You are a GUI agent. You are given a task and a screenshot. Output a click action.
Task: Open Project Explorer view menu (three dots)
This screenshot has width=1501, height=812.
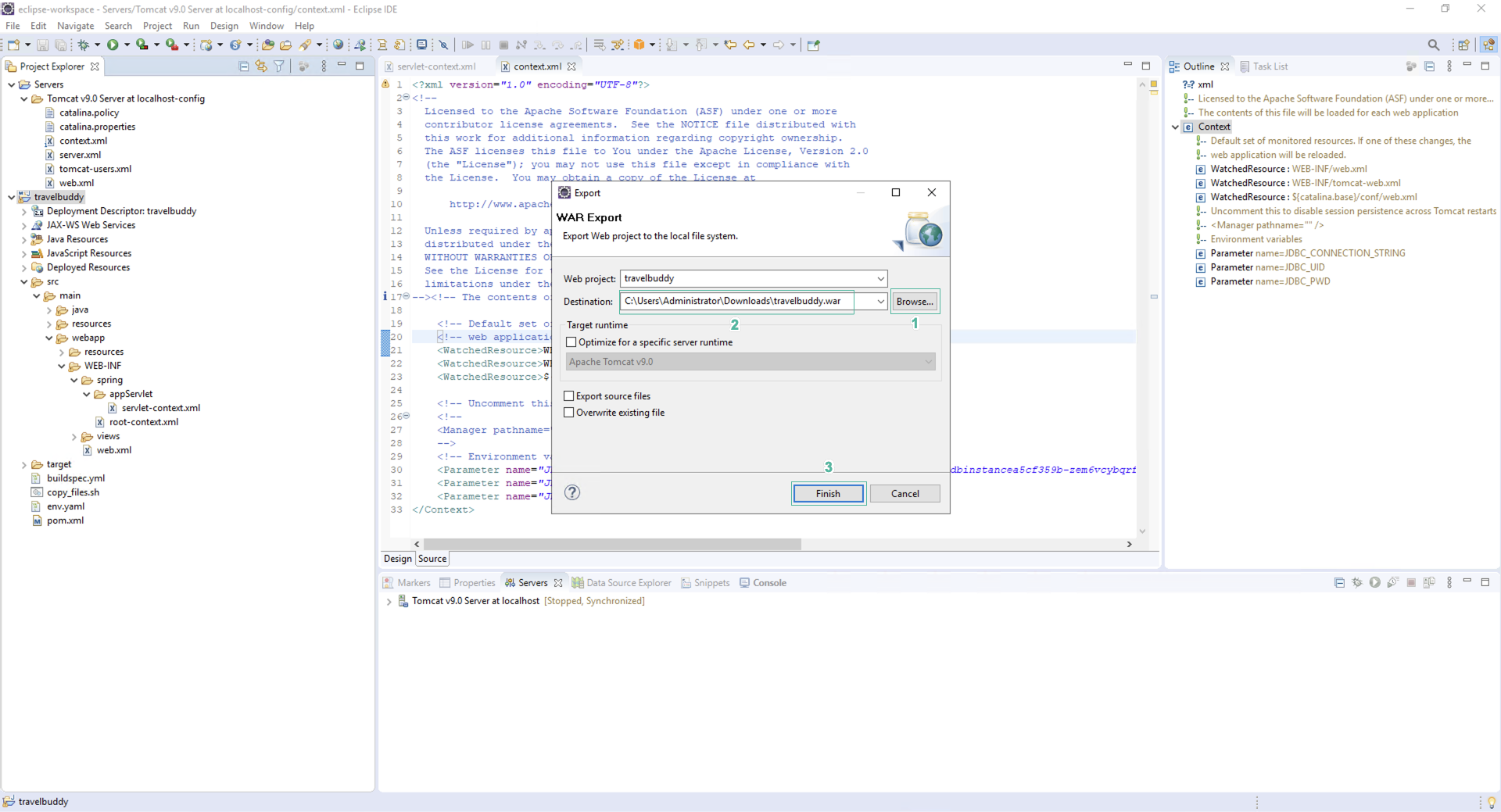click(324, 66)
